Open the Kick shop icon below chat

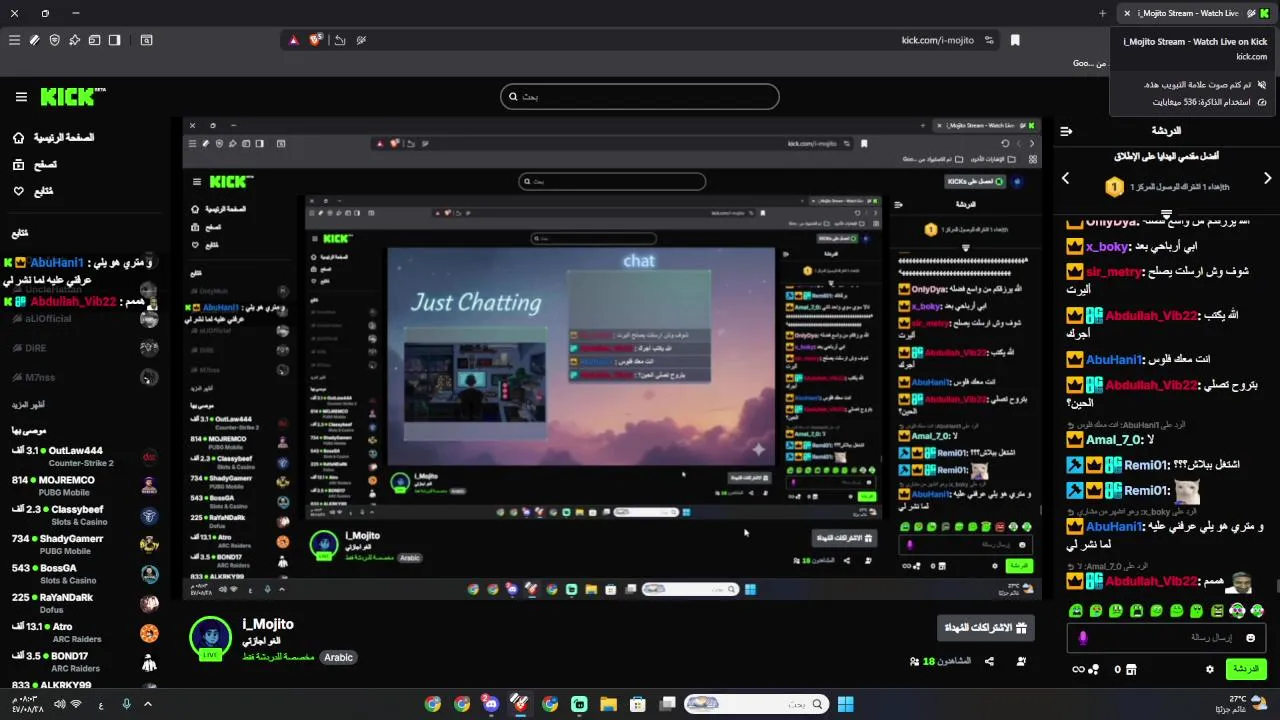click(1131, 669)
